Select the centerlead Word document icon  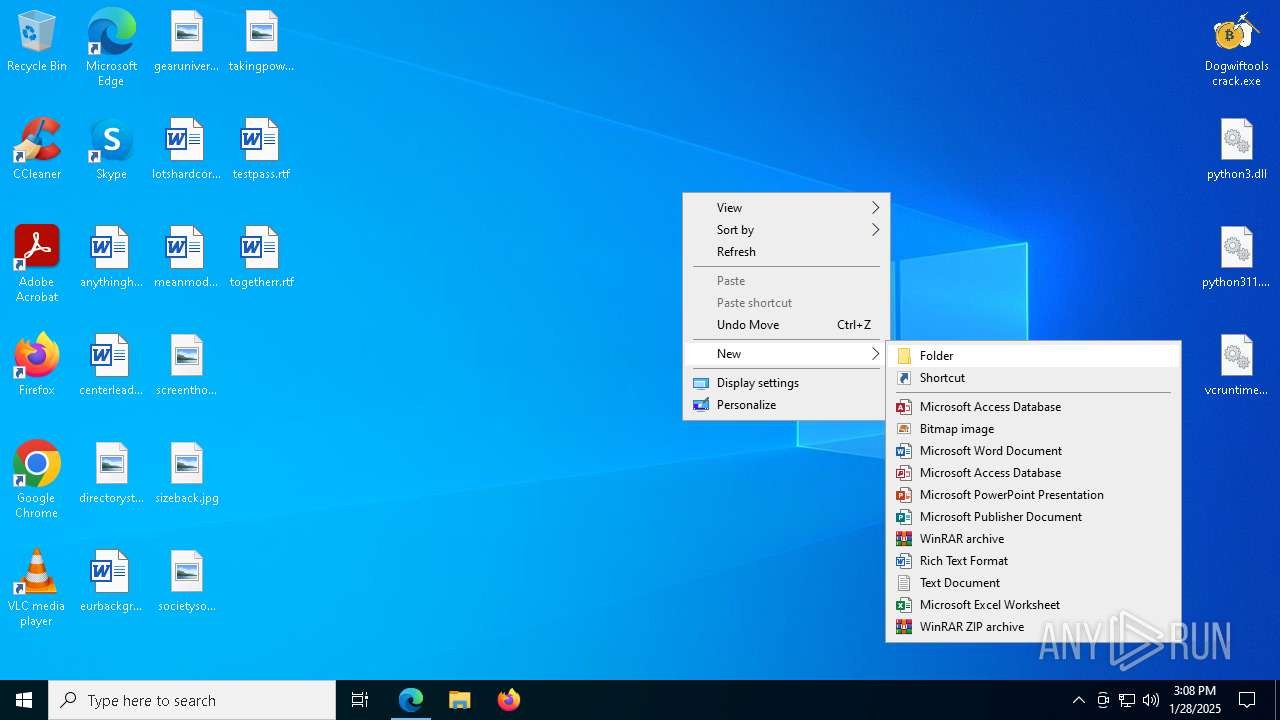[x=111, y=366]
